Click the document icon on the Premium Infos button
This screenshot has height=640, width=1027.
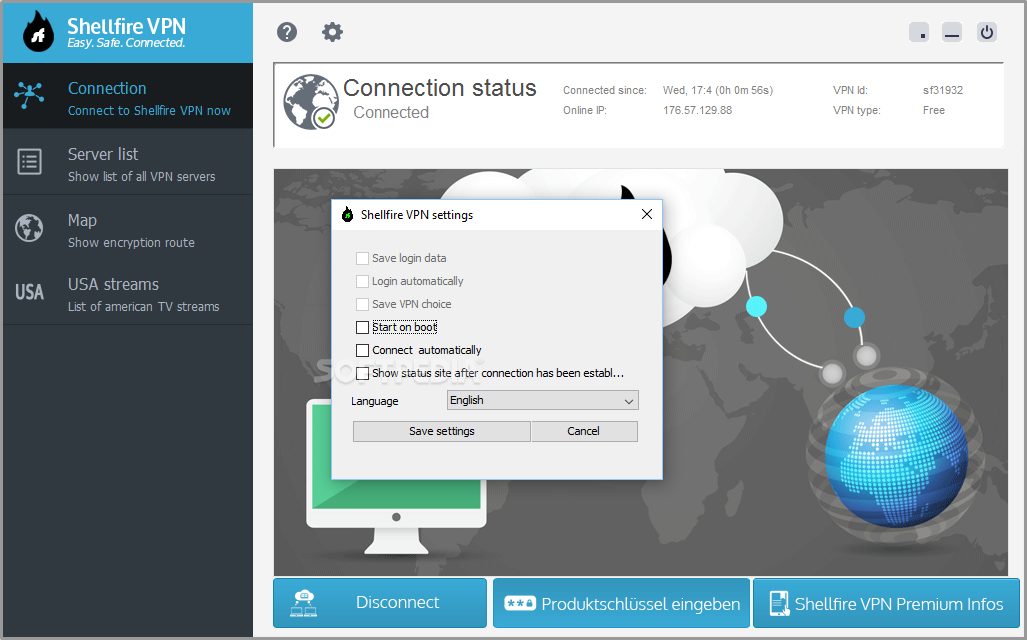coord(779,603)
